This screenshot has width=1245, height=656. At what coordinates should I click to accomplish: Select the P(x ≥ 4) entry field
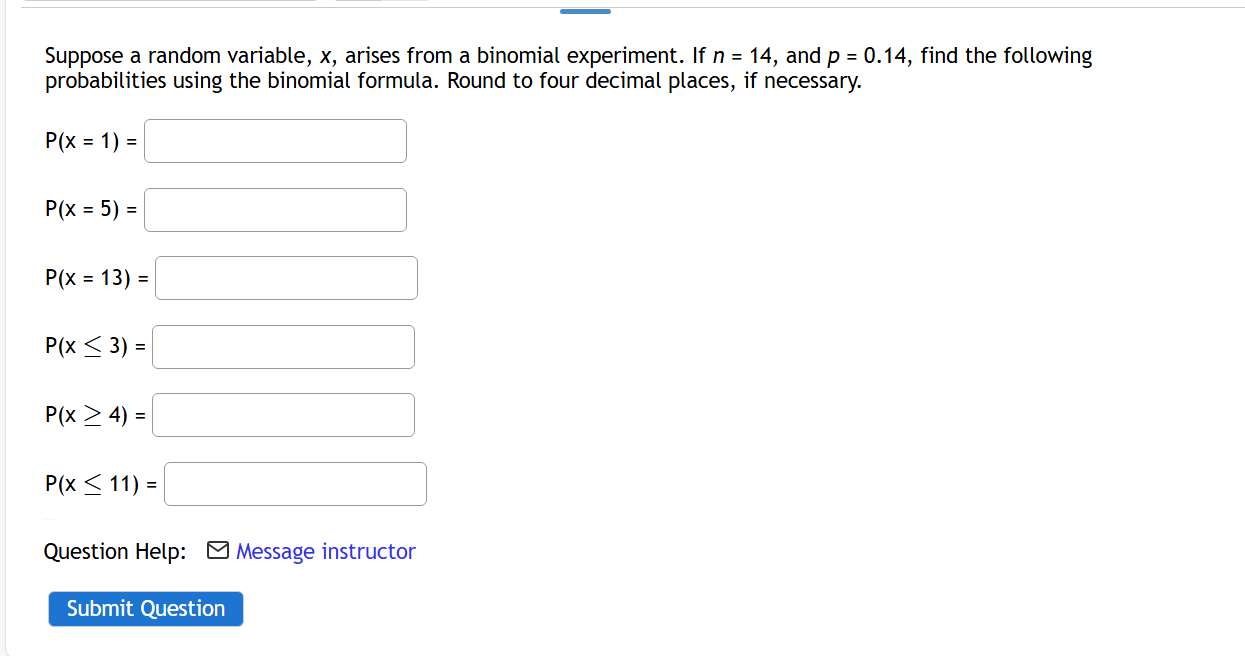coord(283,414)
